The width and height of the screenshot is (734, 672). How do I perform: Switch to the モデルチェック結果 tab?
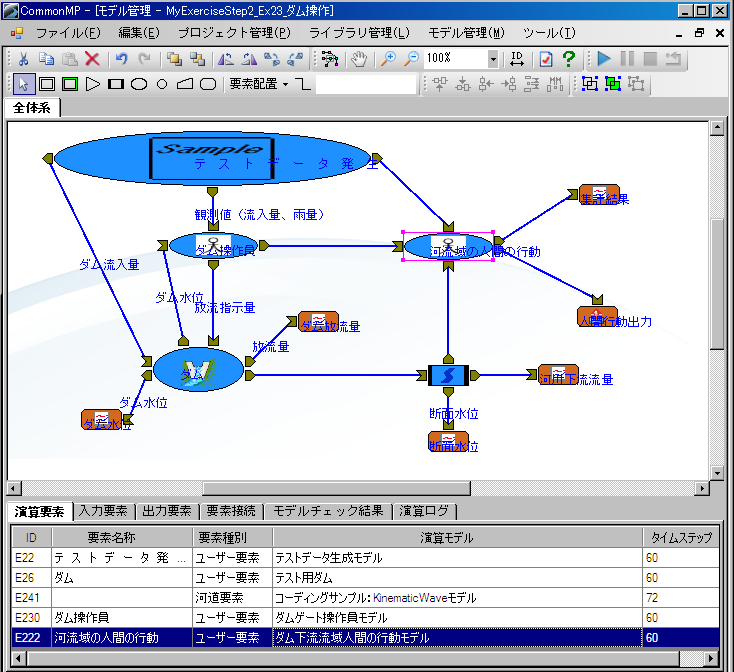[327, 511]
